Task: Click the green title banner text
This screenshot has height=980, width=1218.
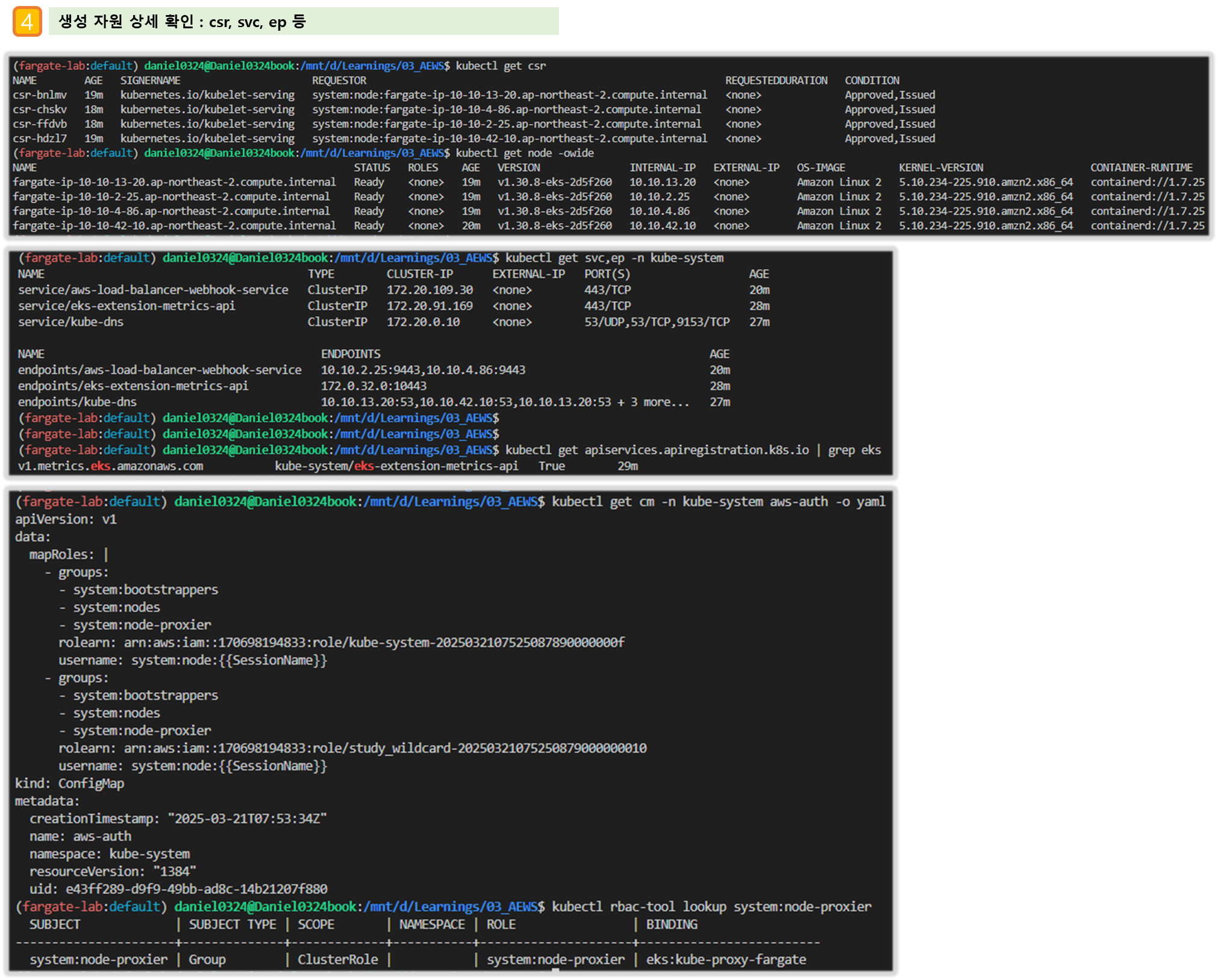Action: (182, 22)
